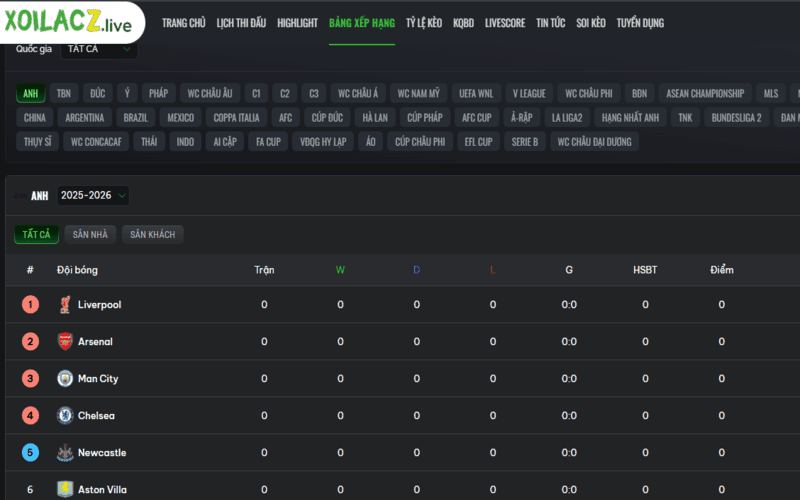Select HẠNG NHẤT ANH button
The image size is (800, 500).
pos(630,118)
